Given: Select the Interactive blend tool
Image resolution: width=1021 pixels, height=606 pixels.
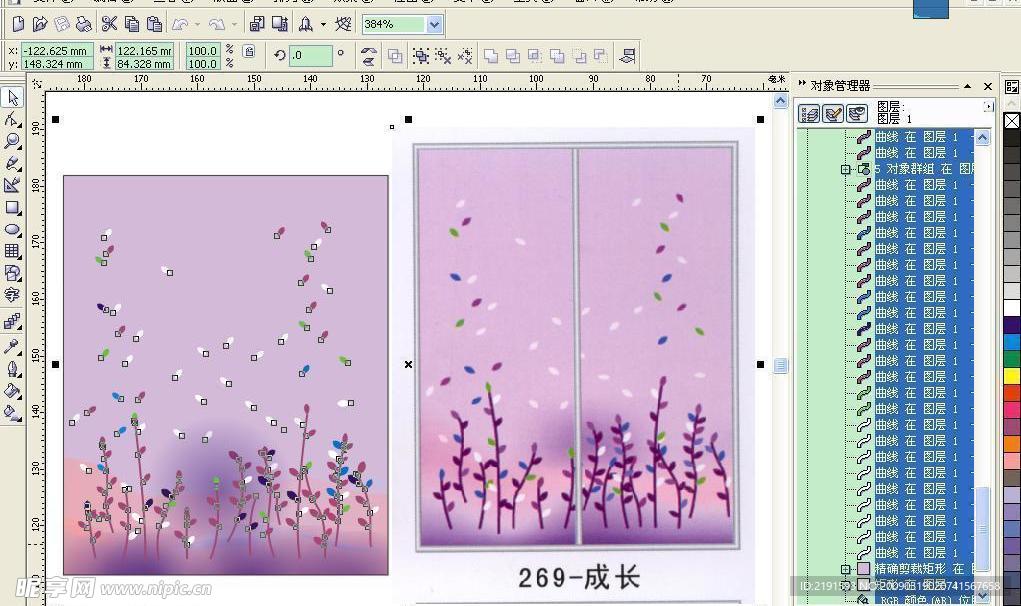Looking at the screenshot, I should (x=12, y=321).
